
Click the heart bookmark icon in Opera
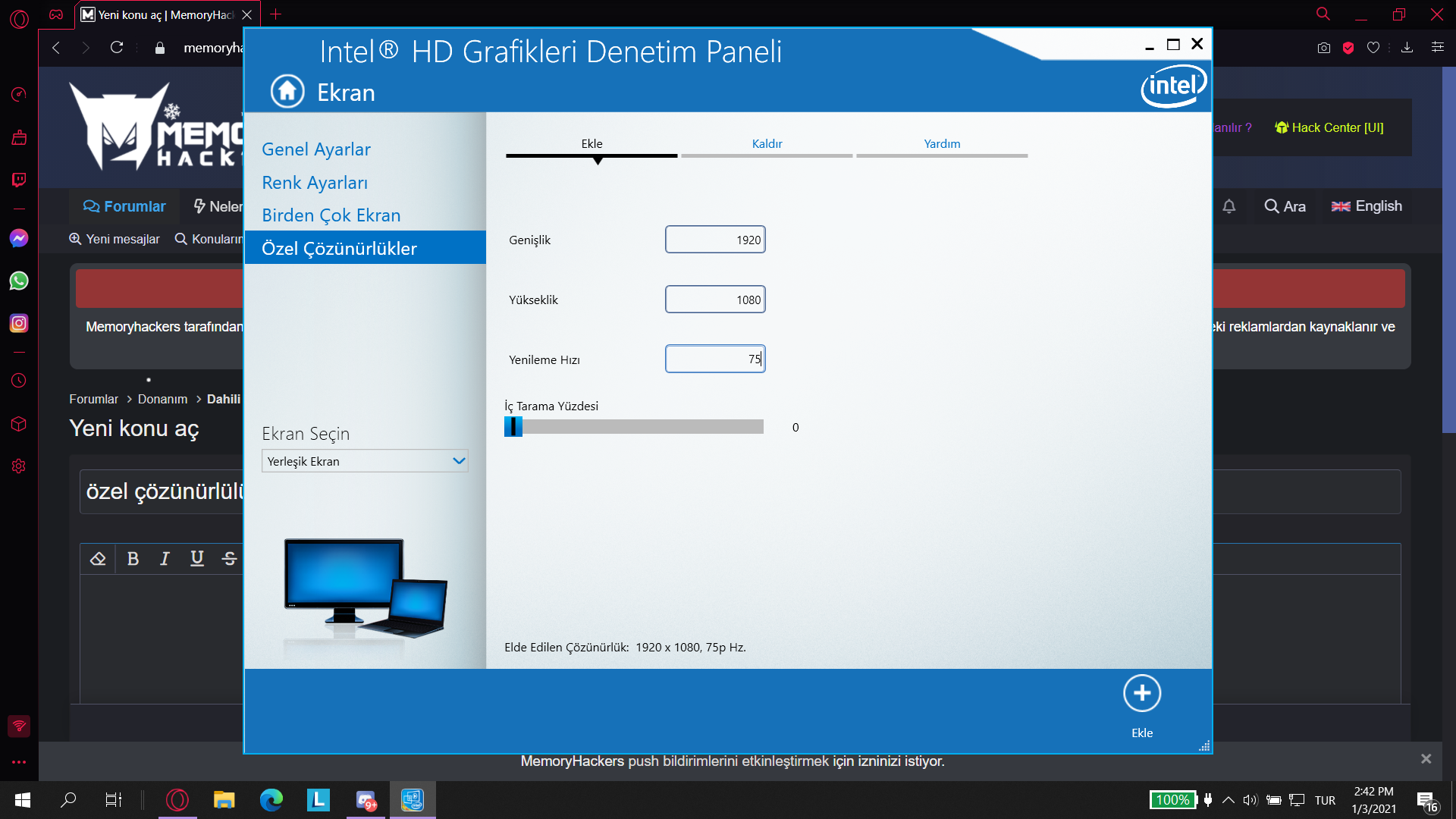1373,48
